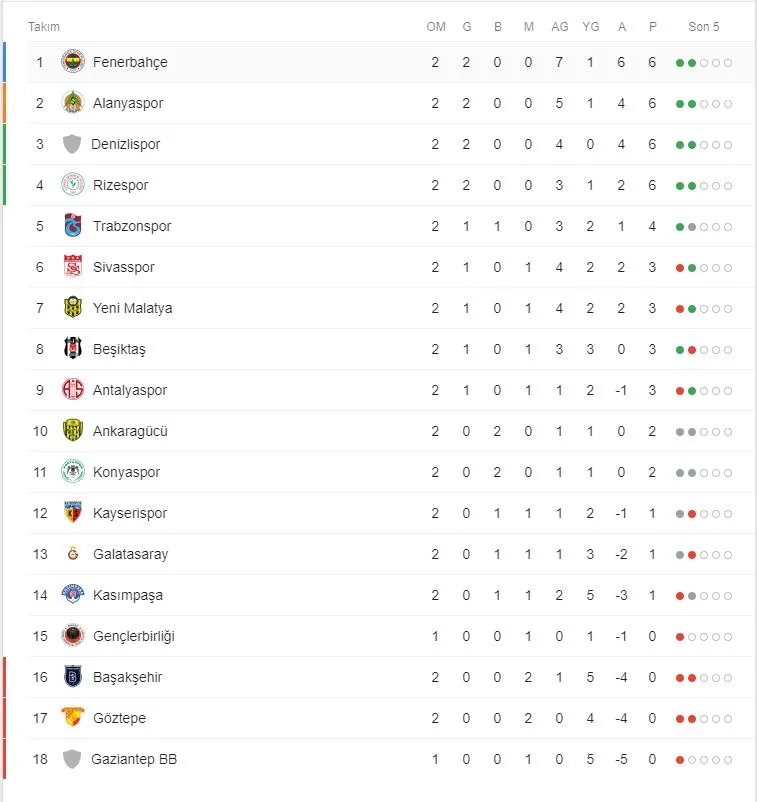Click the OM column header

[x=436, y=27]
